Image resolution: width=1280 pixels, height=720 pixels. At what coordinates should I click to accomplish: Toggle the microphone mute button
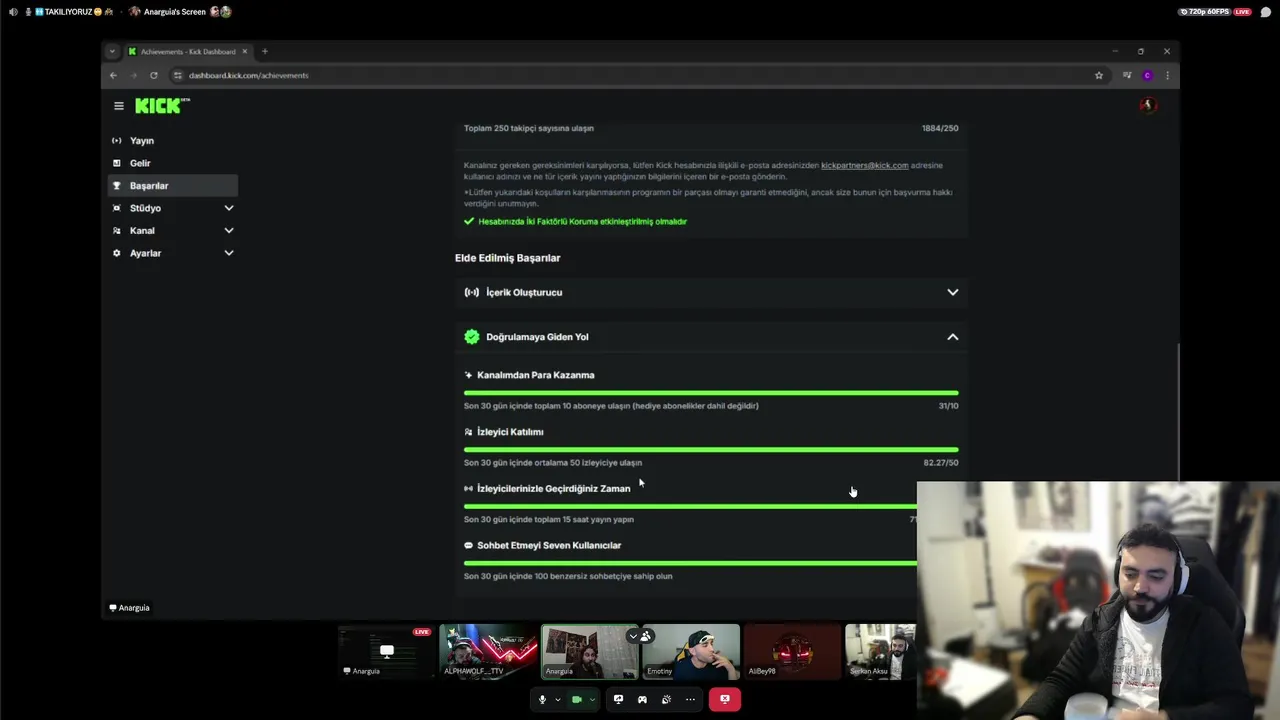coord(542,700)
